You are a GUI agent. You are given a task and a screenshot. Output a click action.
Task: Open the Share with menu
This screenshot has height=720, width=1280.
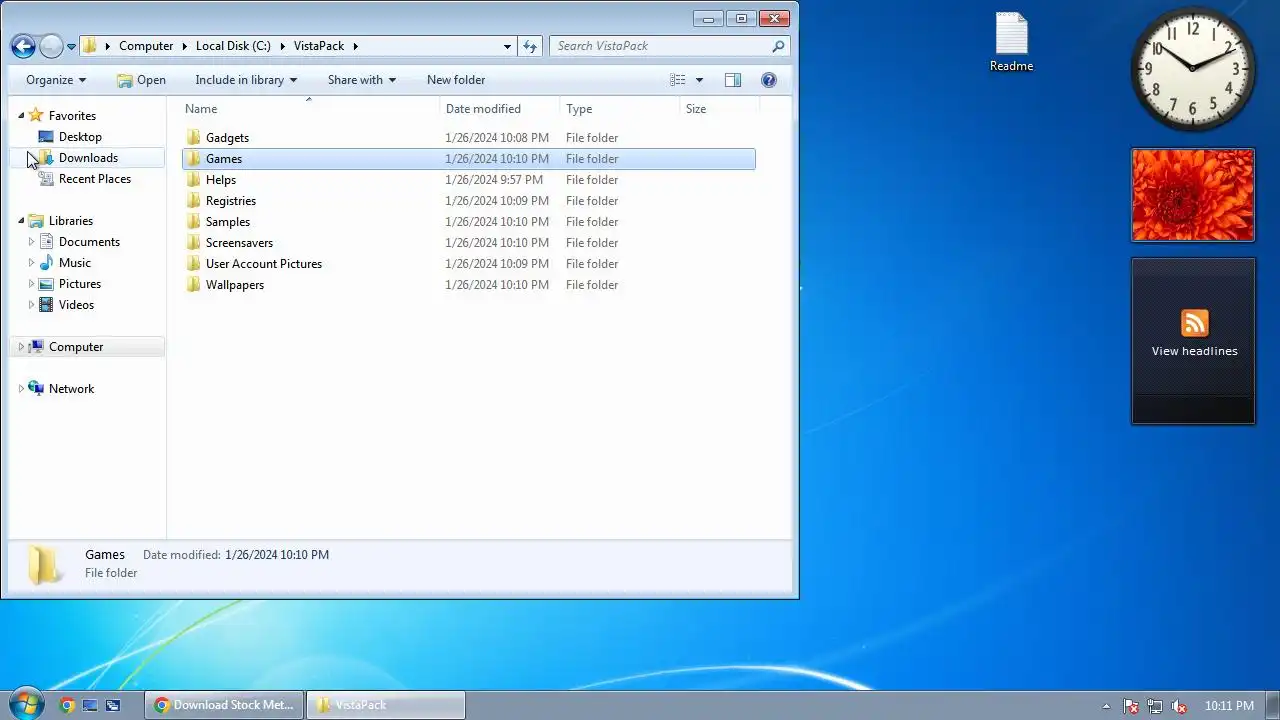[x=362, y=80]
